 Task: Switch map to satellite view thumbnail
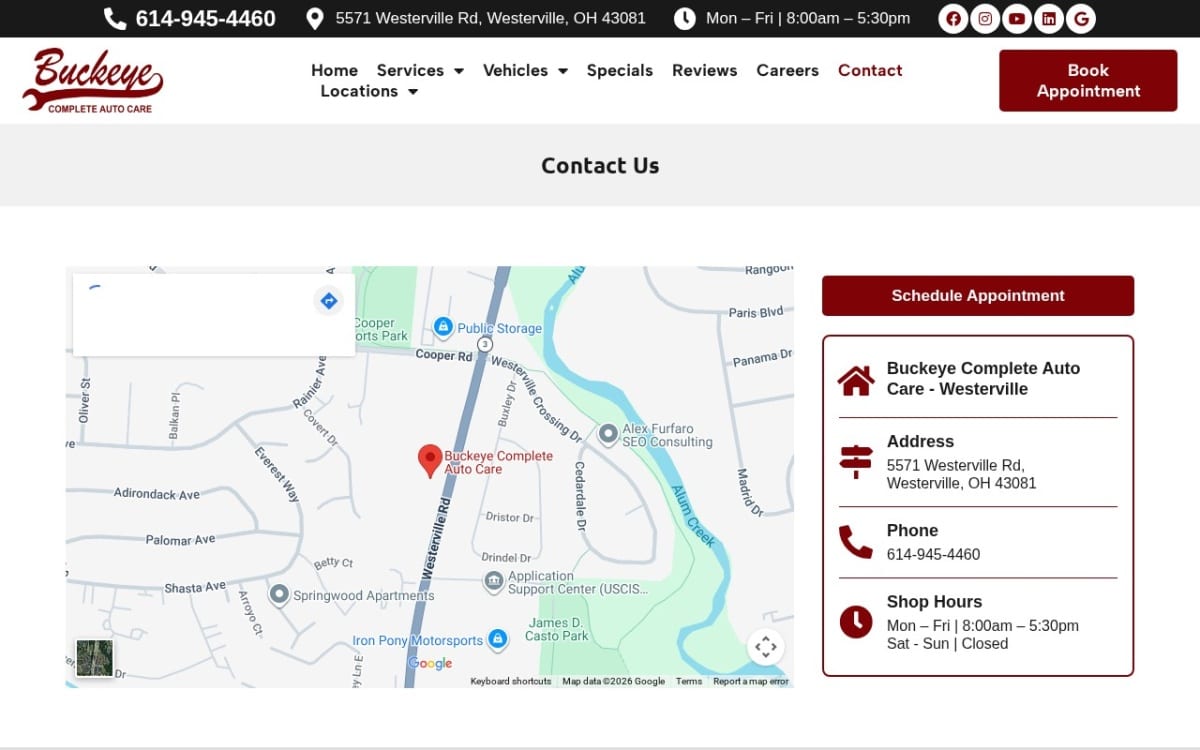(x=95, y=658)
